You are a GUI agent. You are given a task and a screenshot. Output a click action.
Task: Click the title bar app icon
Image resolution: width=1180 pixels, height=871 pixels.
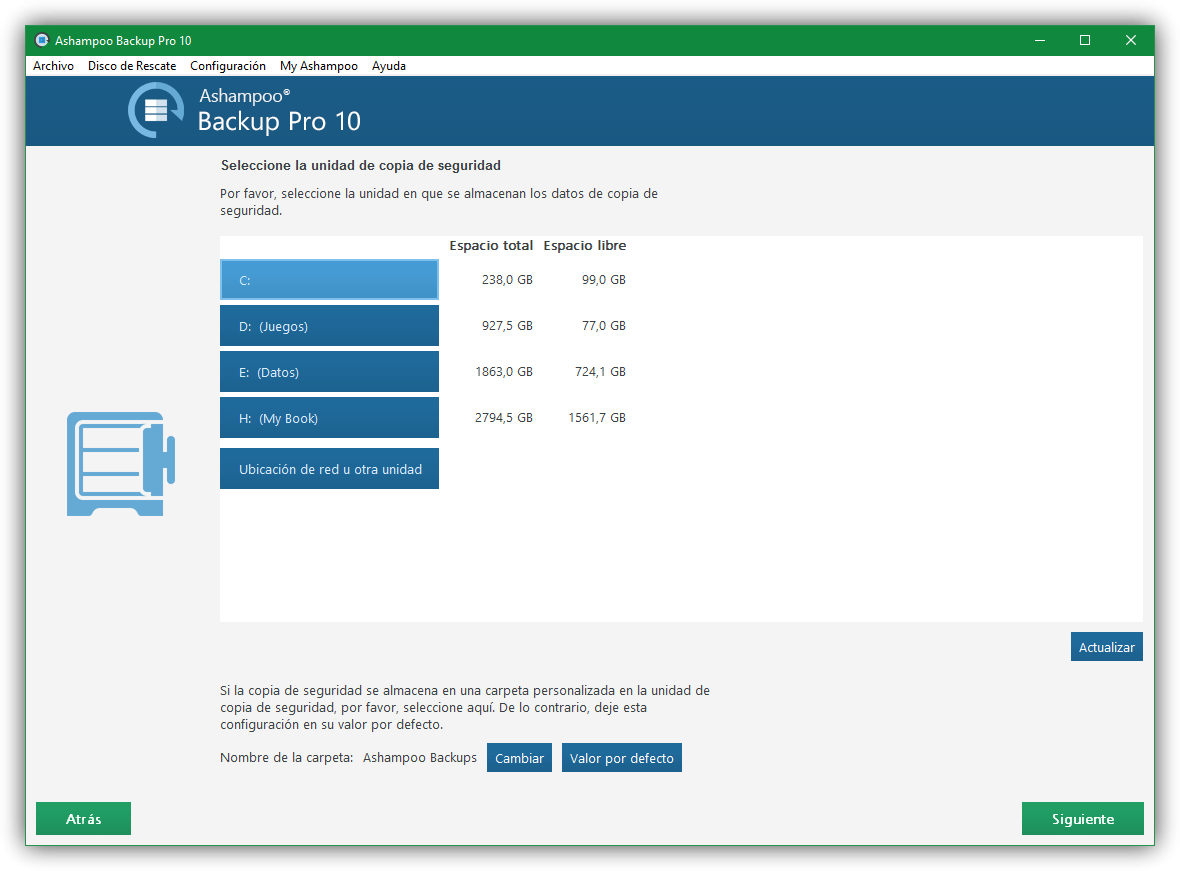pyautogui.click(x=42, y=40)
